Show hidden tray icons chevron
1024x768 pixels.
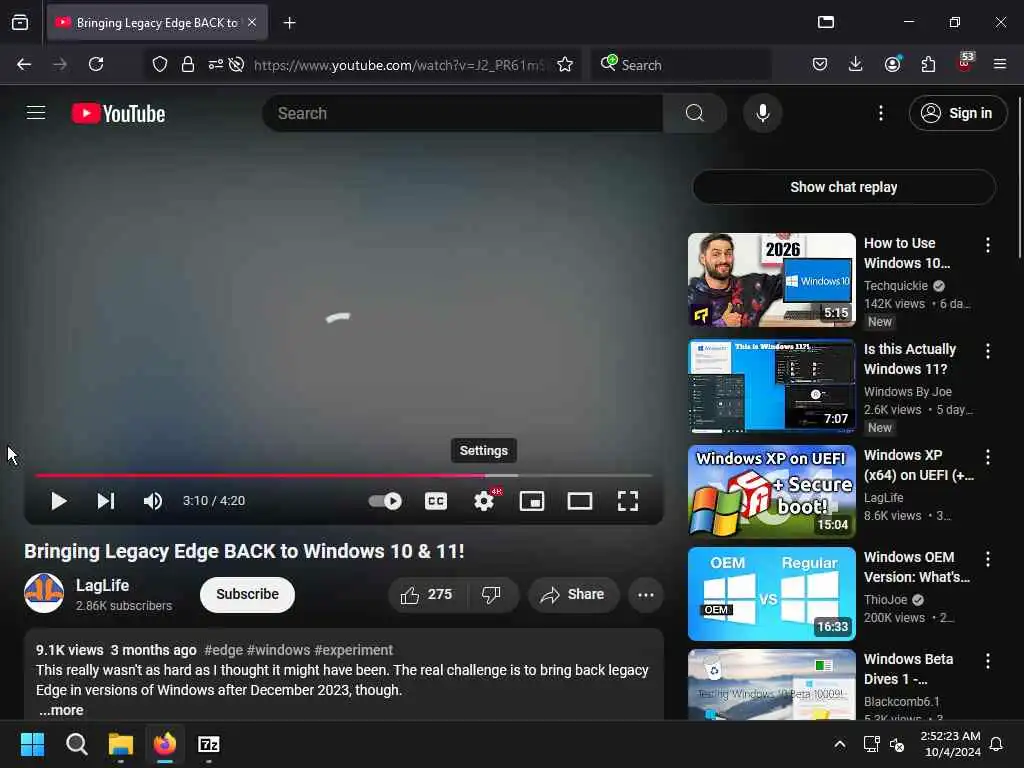(x=840, y=744)
